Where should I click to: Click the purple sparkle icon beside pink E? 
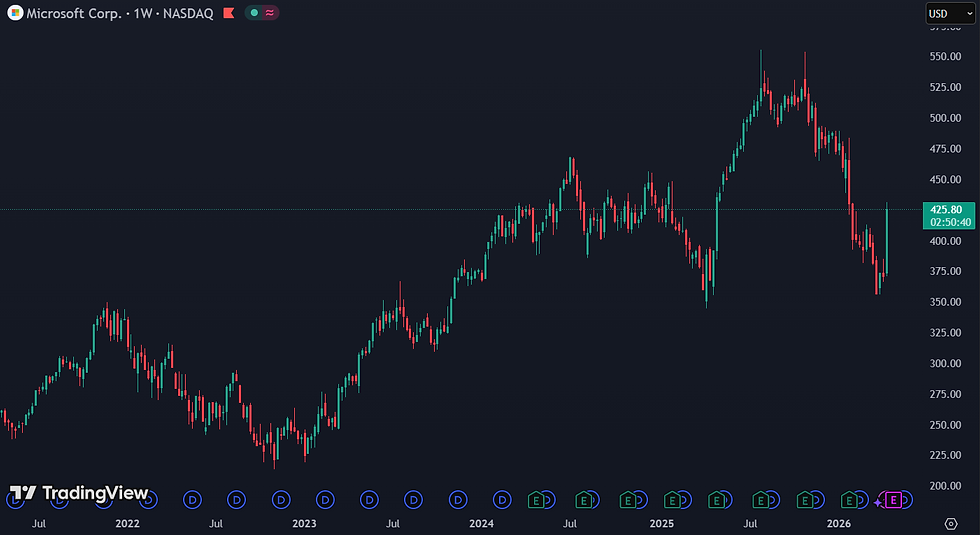(x=878, y=502)
